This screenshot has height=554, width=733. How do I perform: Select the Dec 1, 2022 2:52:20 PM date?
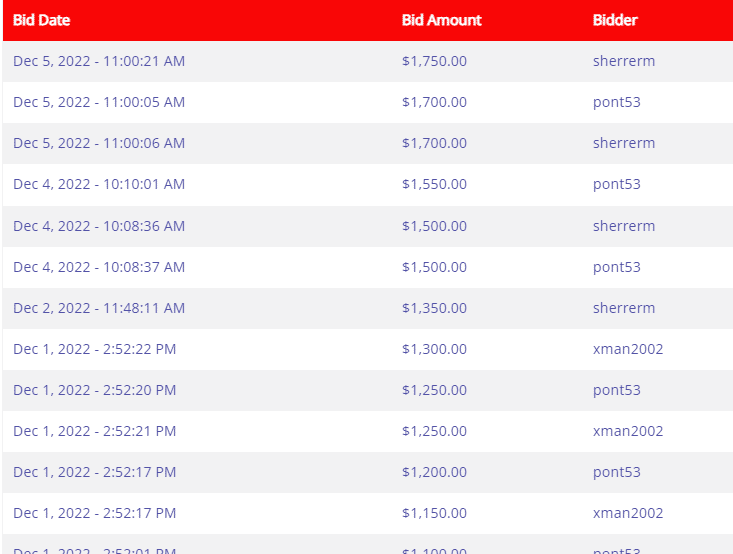[x=95, y=390]
